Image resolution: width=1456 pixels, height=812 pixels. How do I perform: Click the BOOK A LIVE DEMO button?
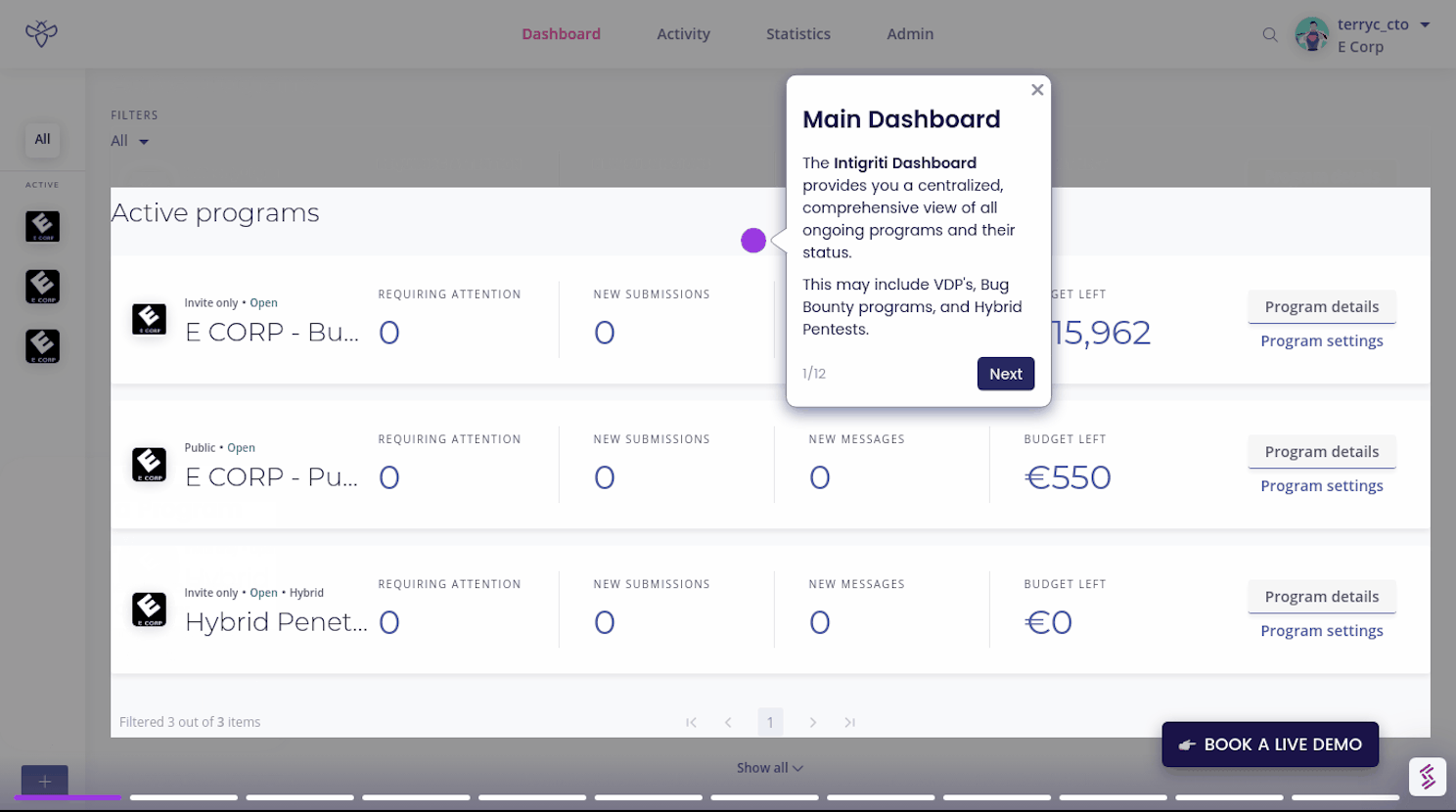1269,744
